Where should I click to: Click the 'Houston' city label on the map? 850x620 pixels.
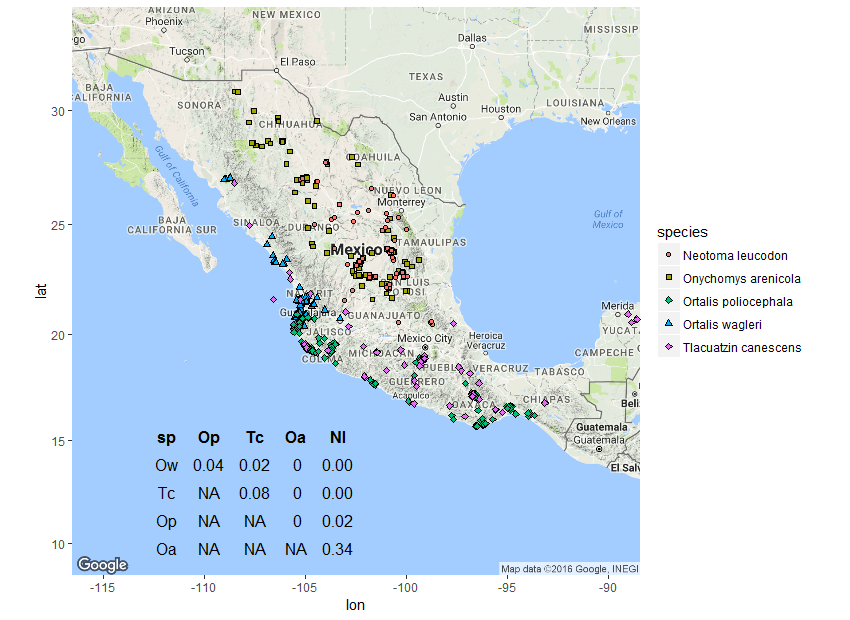click(501, 109)
